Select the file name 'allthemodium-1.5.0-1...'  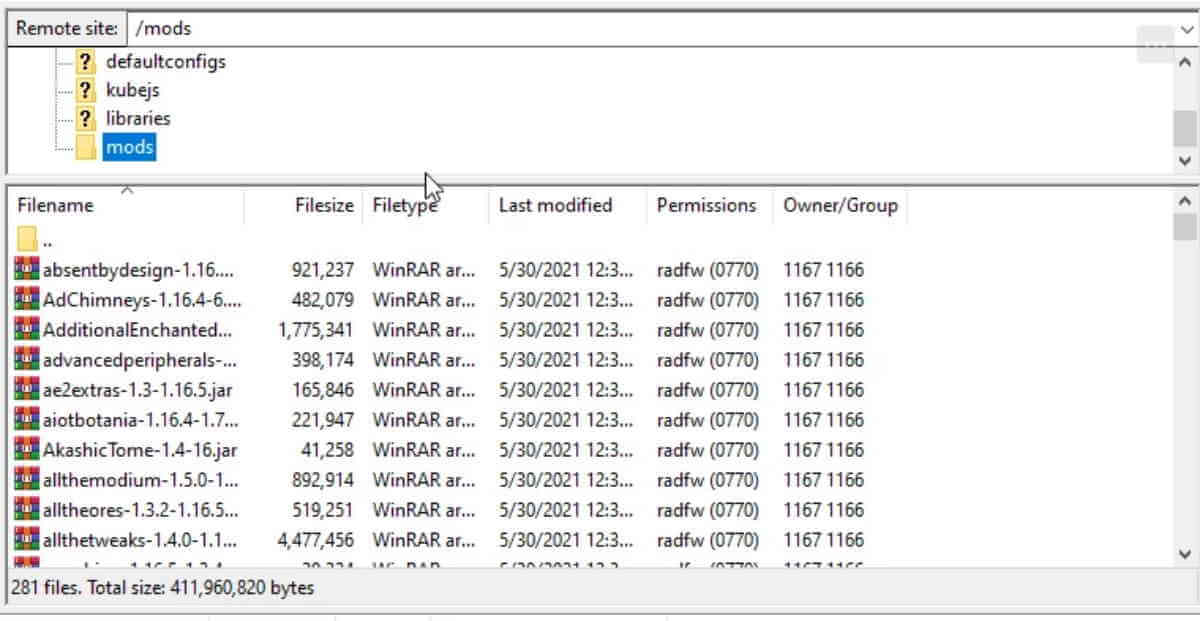pyautogui.click(x=141, y=479)
